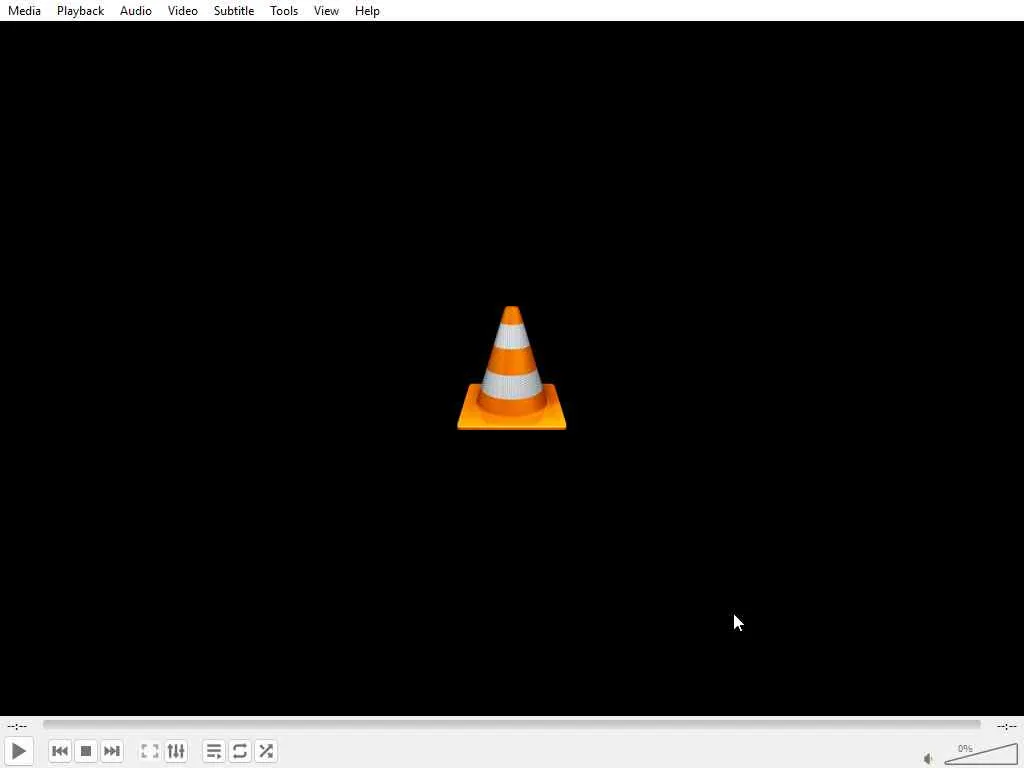
Task: Open the Media menu
Action: point(24,10)
